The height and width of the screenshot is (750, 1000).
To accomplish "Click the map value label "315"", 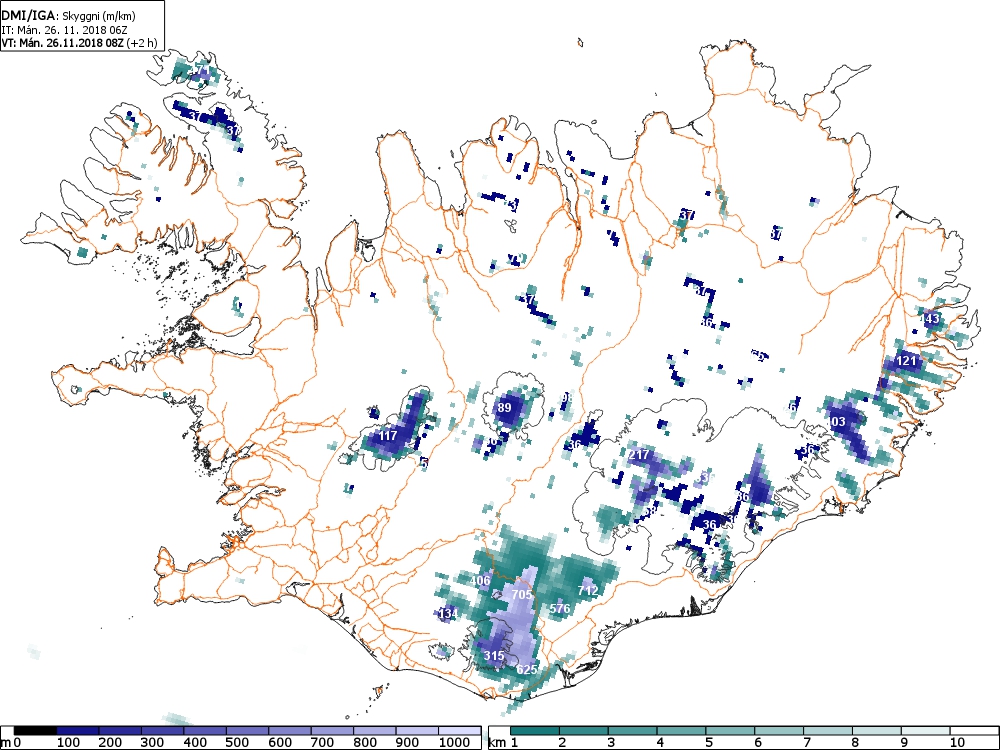I will (494, 656).
